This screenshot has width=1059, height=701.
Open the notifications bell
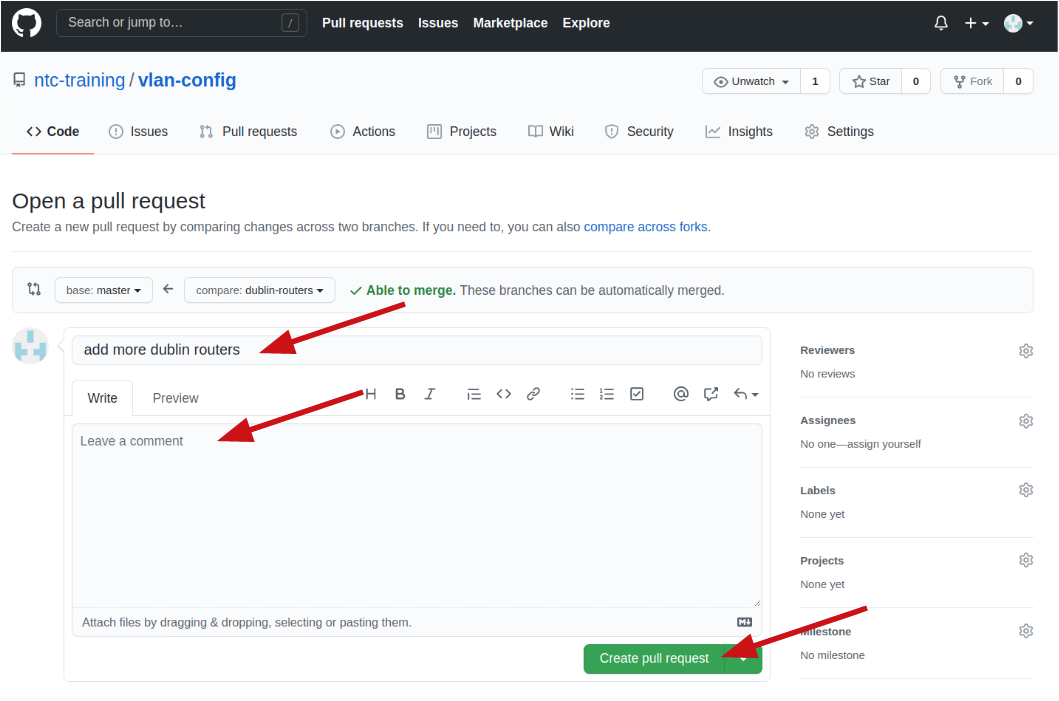tap(941, 23)
